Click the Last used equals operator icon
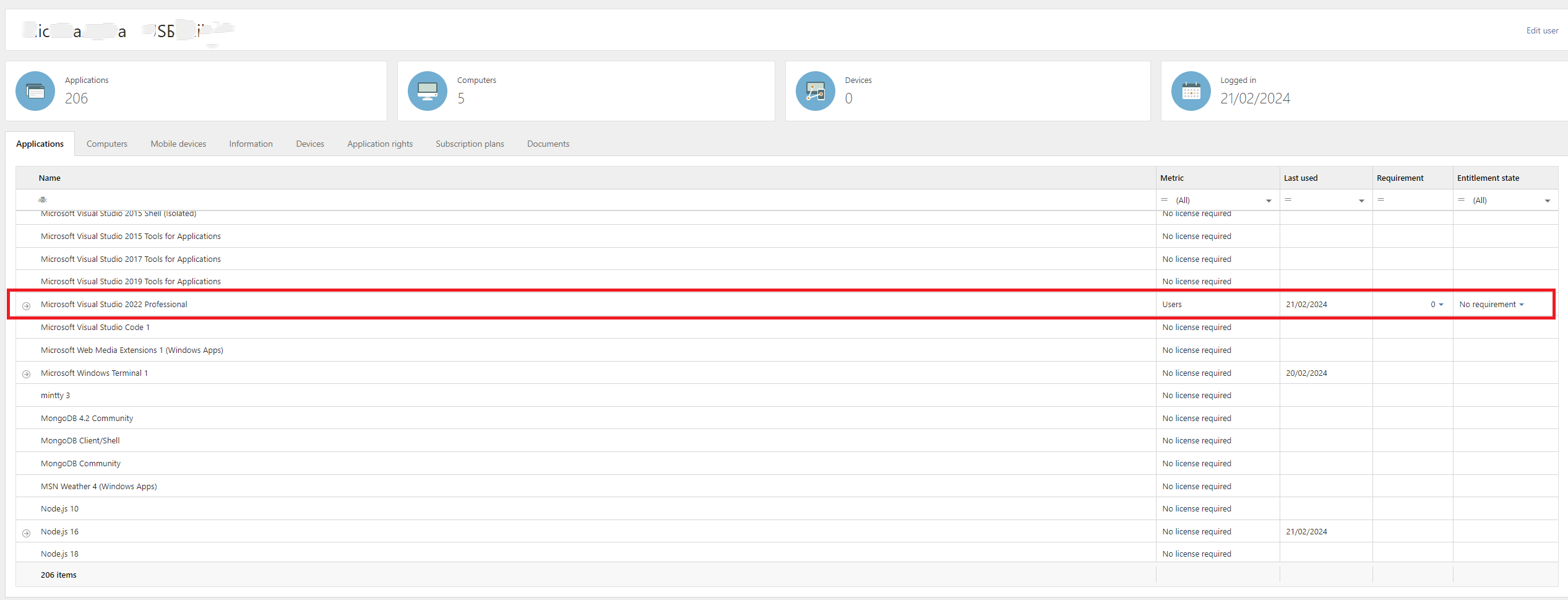The width and height of the screenshot is (1568, 600). 1288,200
